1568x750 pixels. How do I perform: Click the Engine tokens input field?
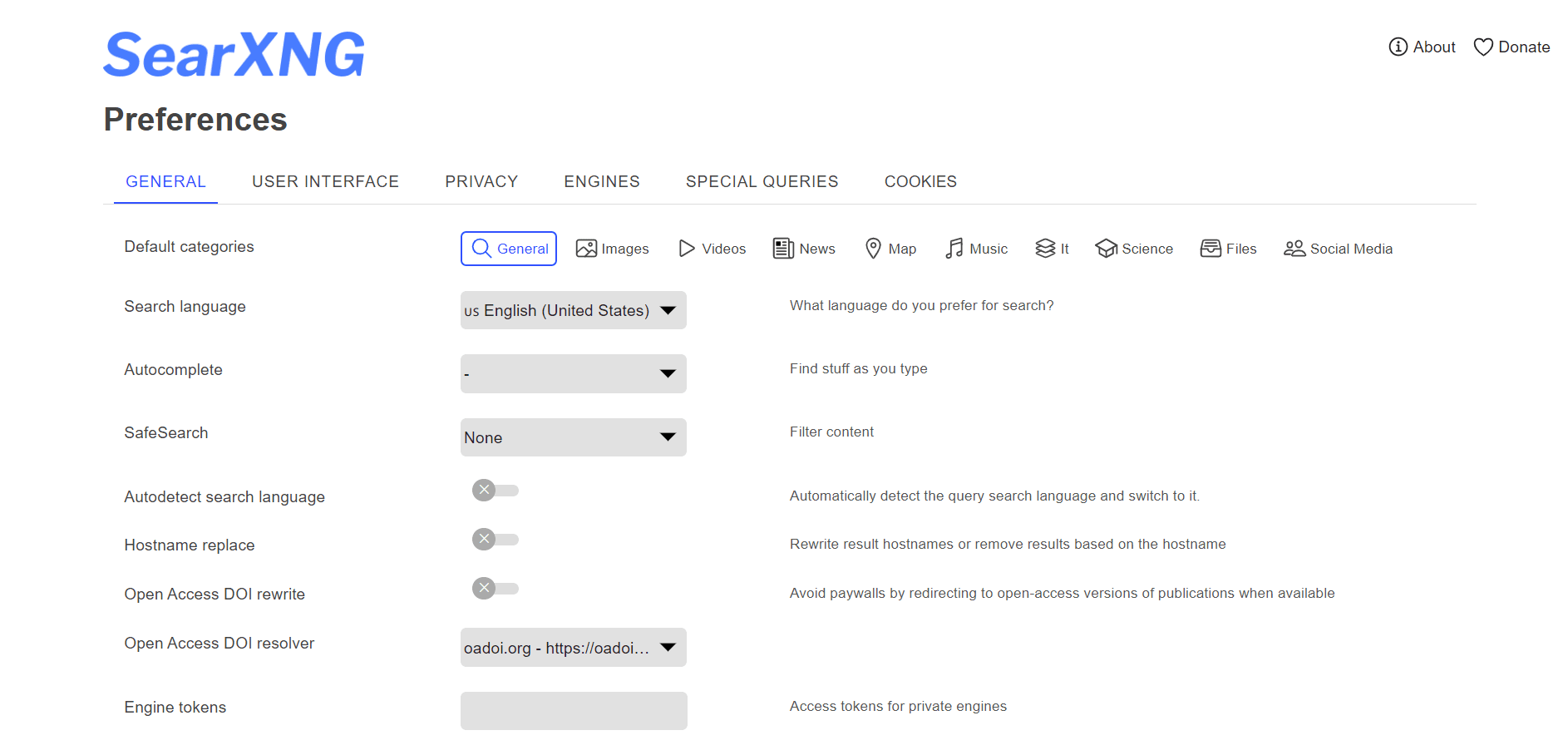pyautogui.click(x=573, y=710)
